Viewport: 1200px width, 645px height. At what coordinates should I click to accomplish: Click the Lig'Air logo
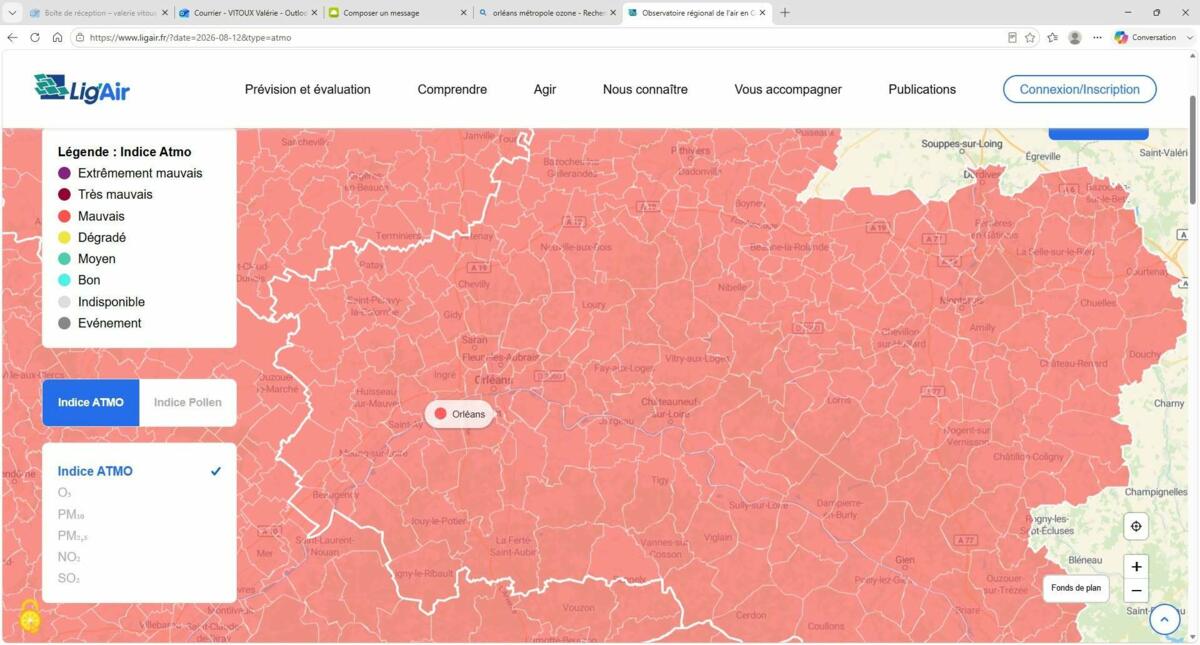[x=82, y=89]
